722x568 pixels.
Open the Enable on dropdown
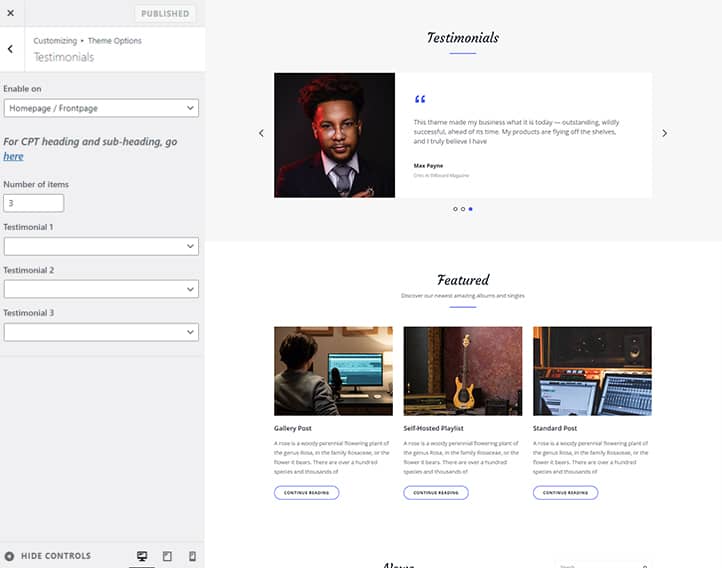pyautogui.click(x=101, y=108)
